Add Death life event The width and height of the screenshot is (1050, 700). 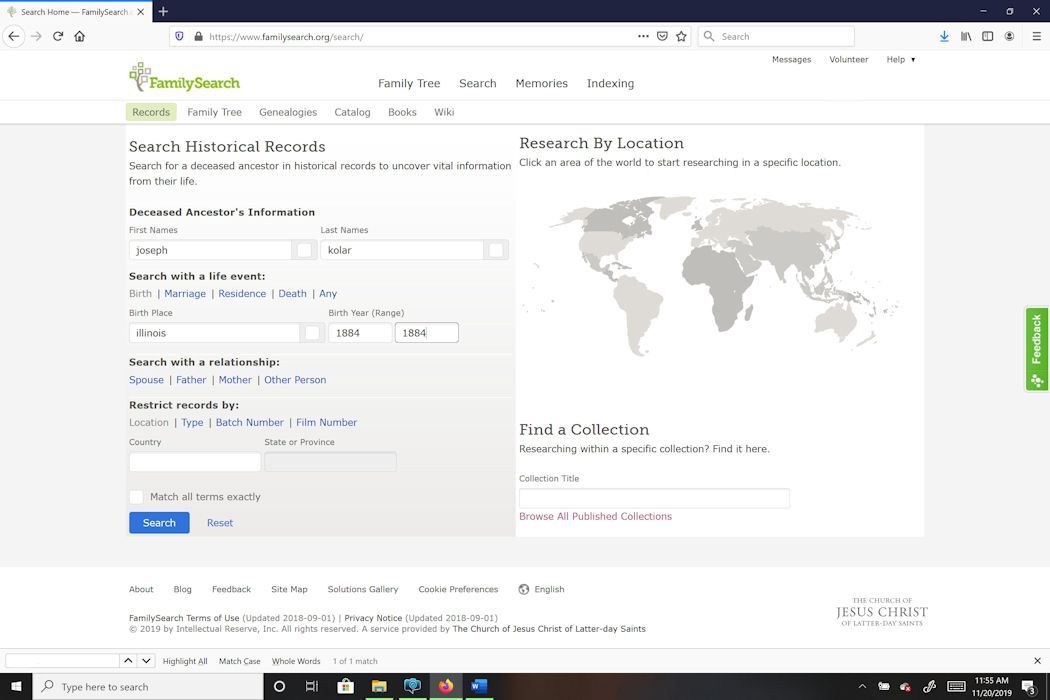click(x=293, y=293)
